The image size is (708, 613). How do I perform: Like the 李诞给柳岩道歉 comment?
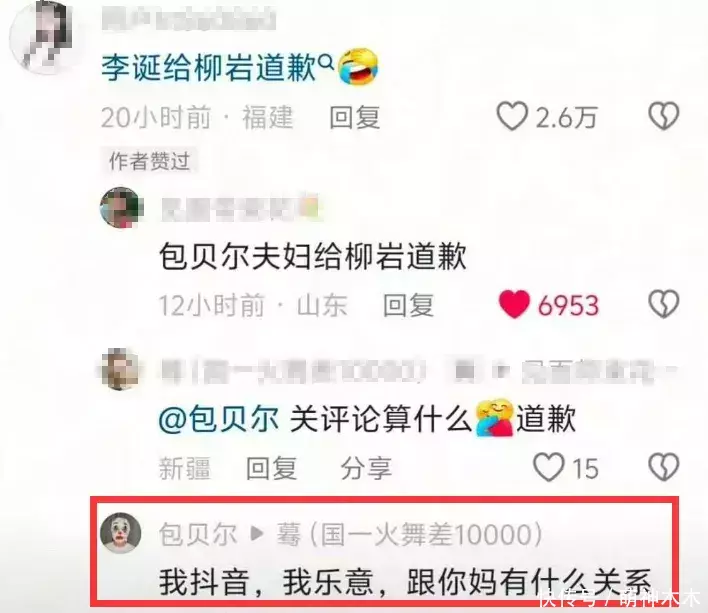[512, 116]
